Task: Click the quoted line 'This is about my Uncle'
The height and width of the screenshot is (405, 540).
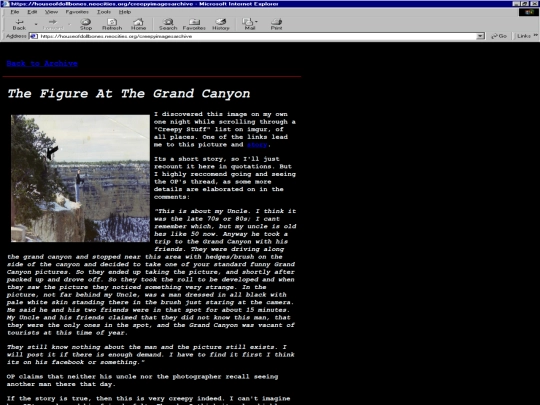Action: tap(202, 211)
